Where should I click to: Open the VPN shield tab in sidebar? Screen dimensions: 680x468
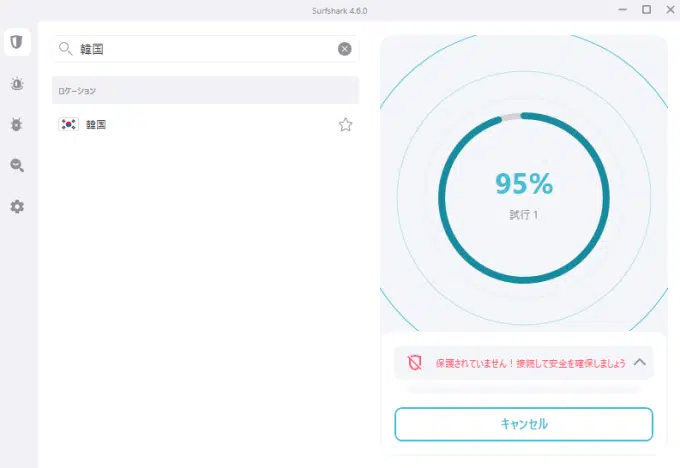[17, 42]
